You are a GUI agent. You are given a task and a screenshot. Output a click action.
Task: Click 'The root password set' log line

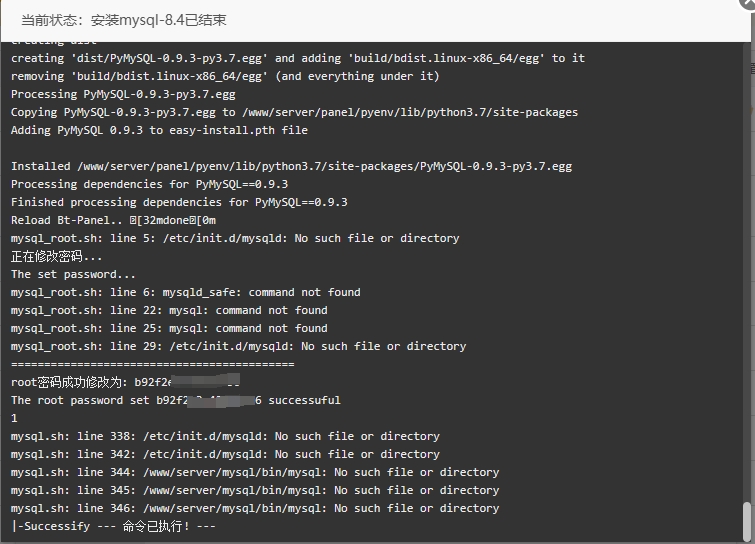(x=175, y=401)
